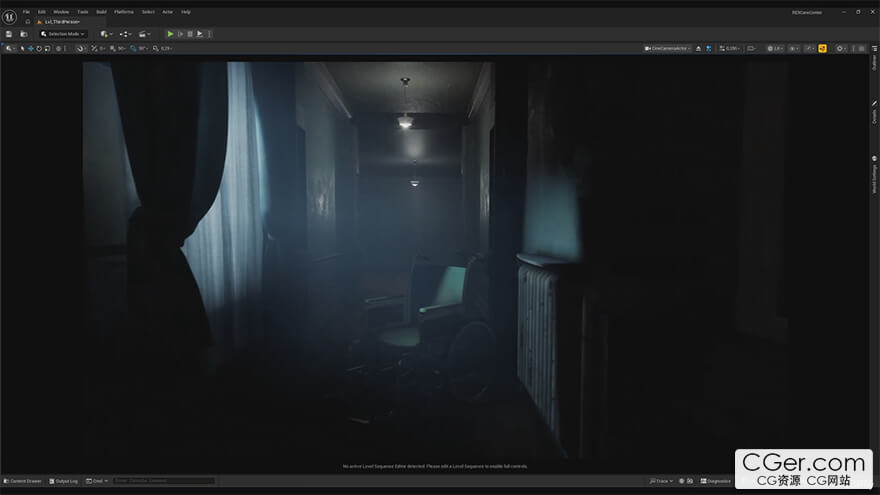
Task: Open the CineCameraActor viewport dropdown
Action: [667, 48]
